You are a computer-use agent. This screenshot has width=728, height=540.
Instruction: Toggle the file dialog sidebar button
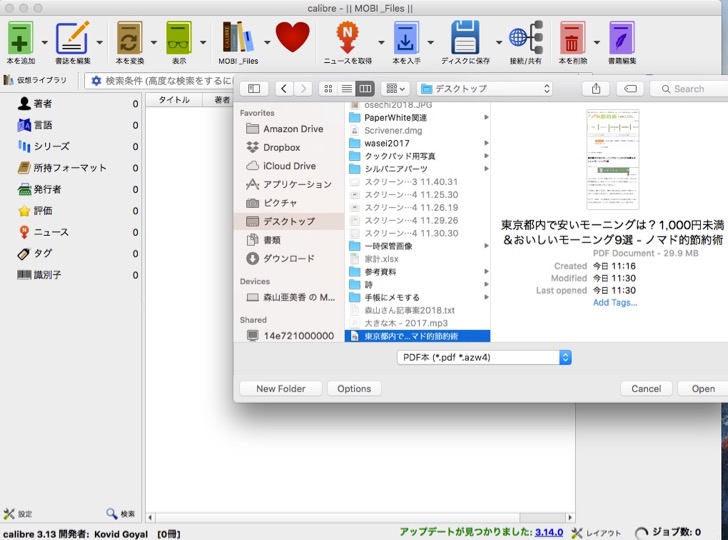click(254, 89)
